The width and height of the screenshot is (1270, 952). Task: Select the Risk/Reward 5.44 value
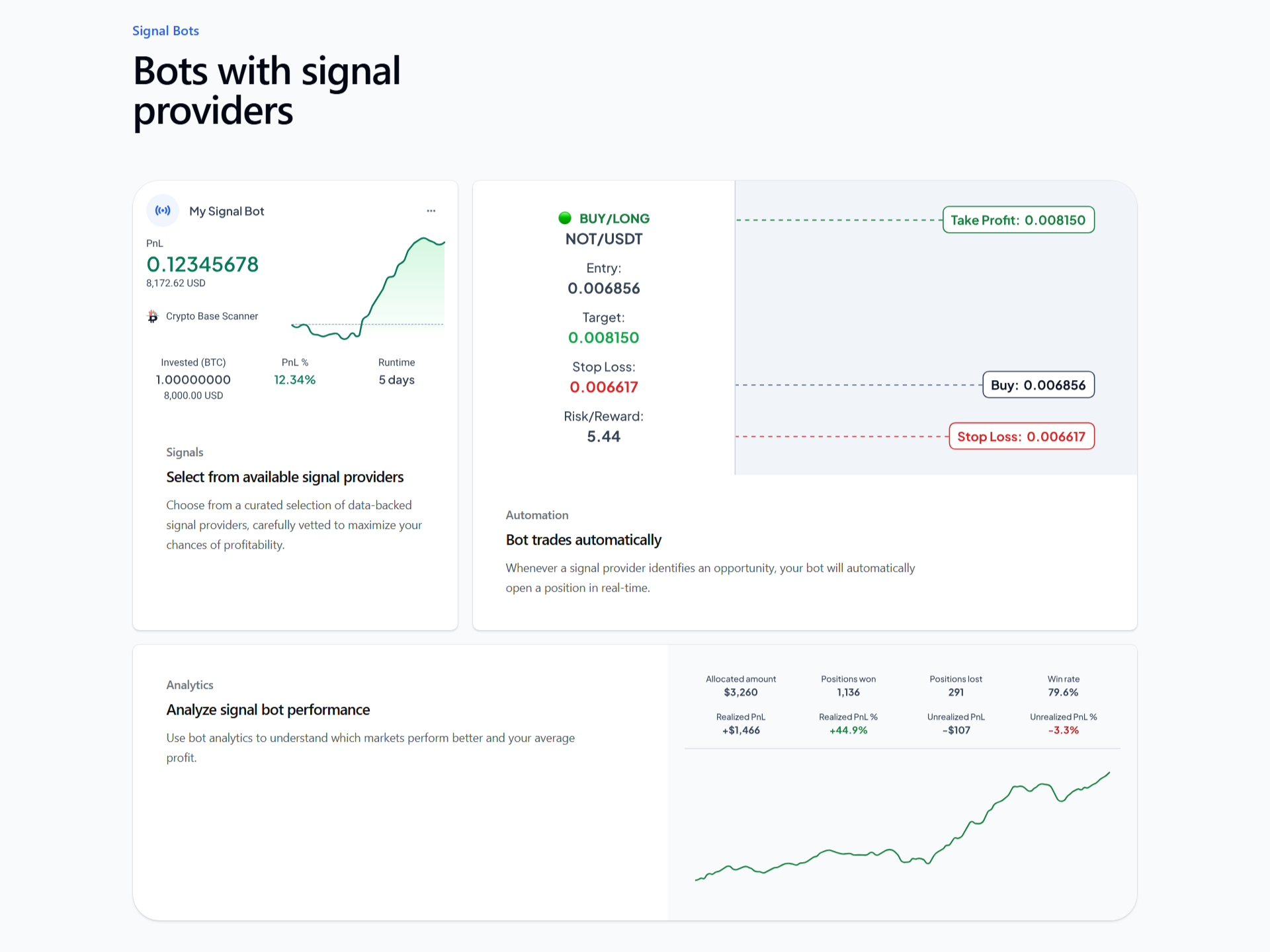click(x=603, y=436)
